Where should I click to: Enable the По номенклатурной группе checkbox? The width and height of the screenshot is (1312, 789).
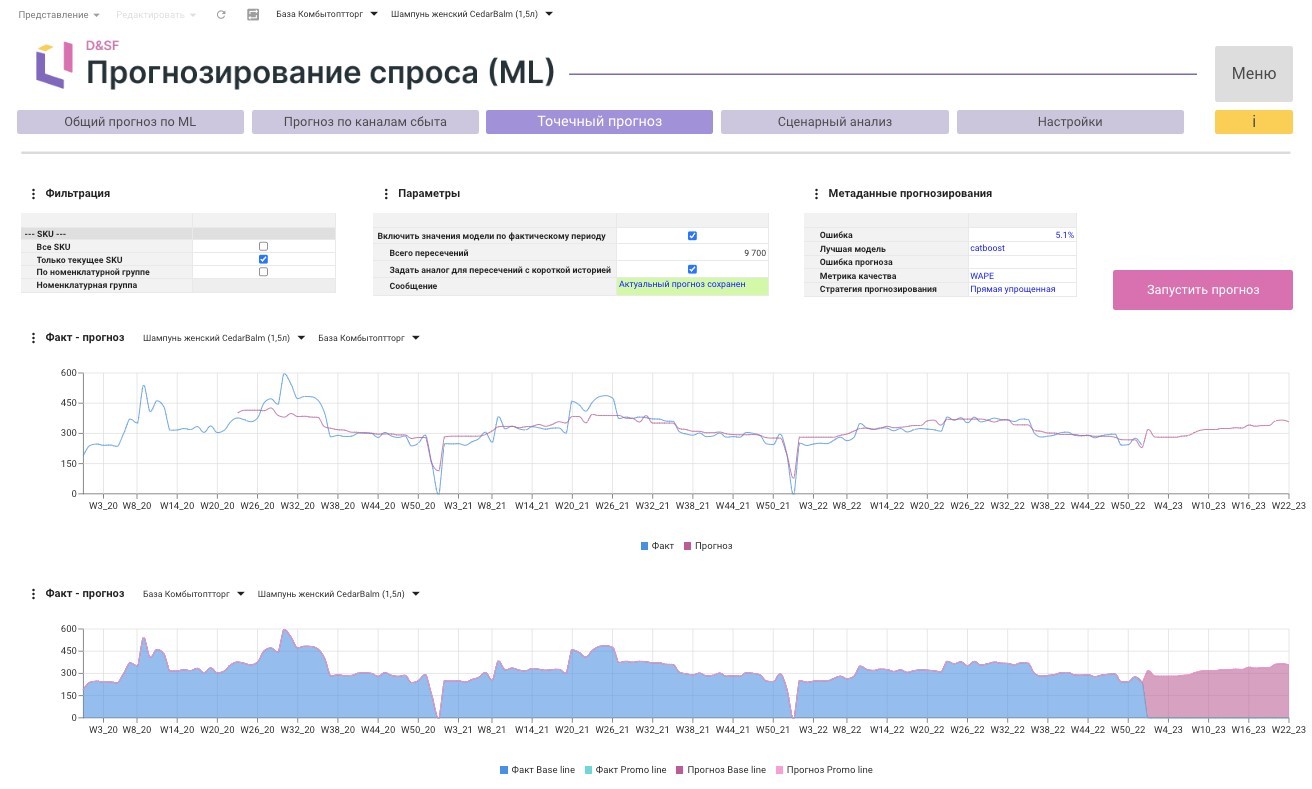263,272
